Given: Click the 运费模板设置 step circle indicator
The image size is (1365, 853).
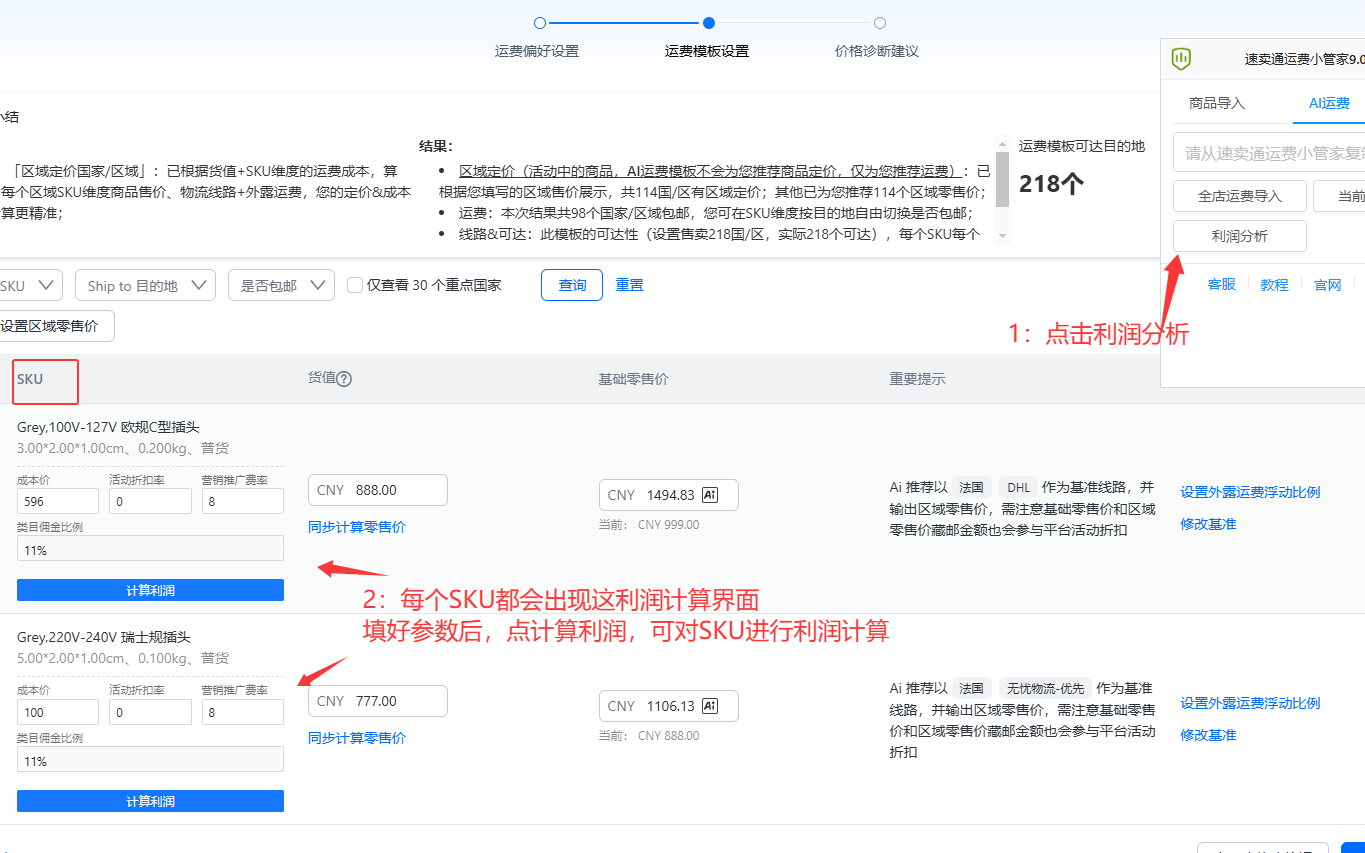Looking at the screenshot, I should (708, 23).
